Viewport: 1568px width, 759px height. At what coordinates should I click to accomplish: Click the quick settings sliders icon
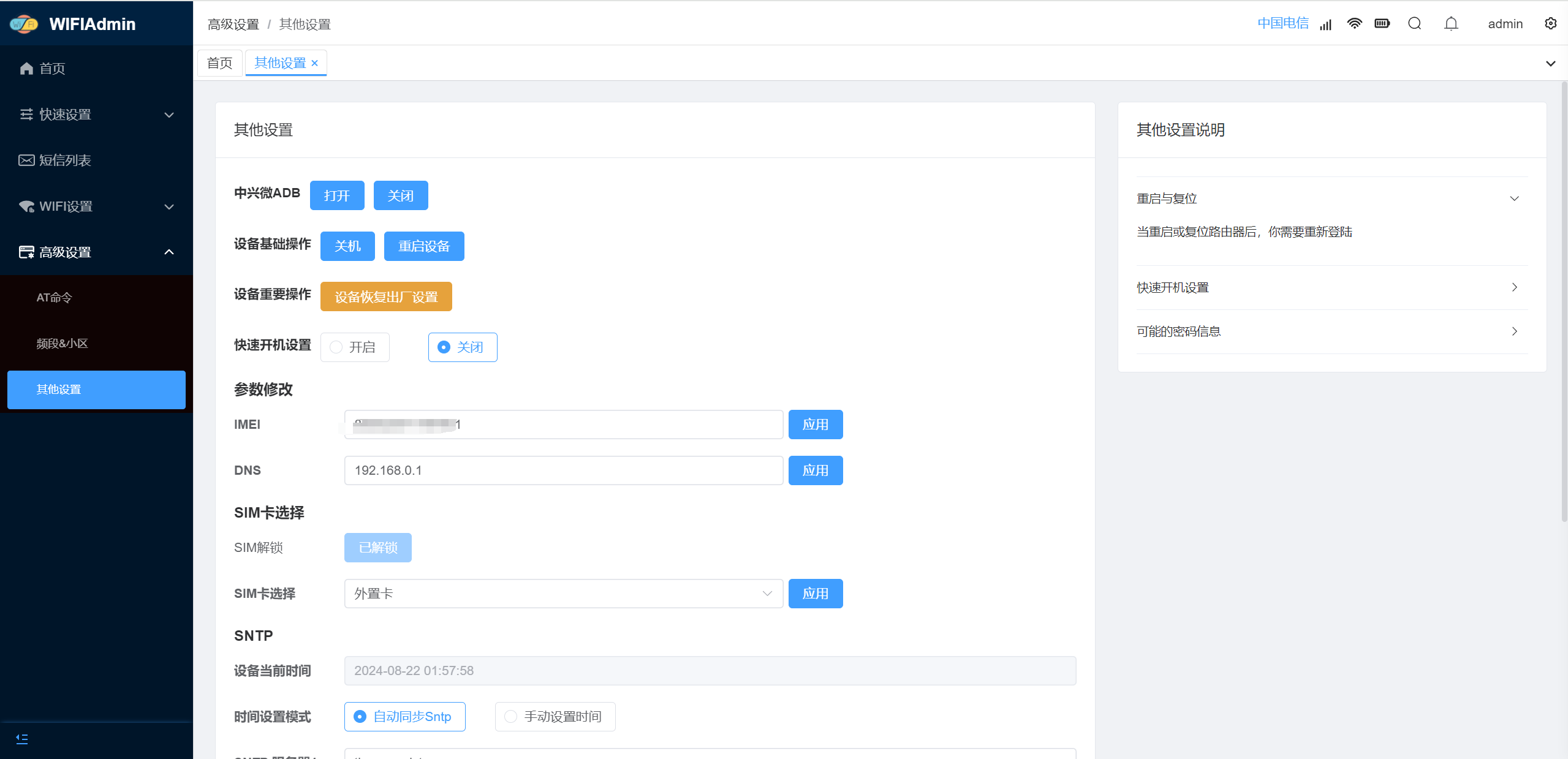point(26,115)
